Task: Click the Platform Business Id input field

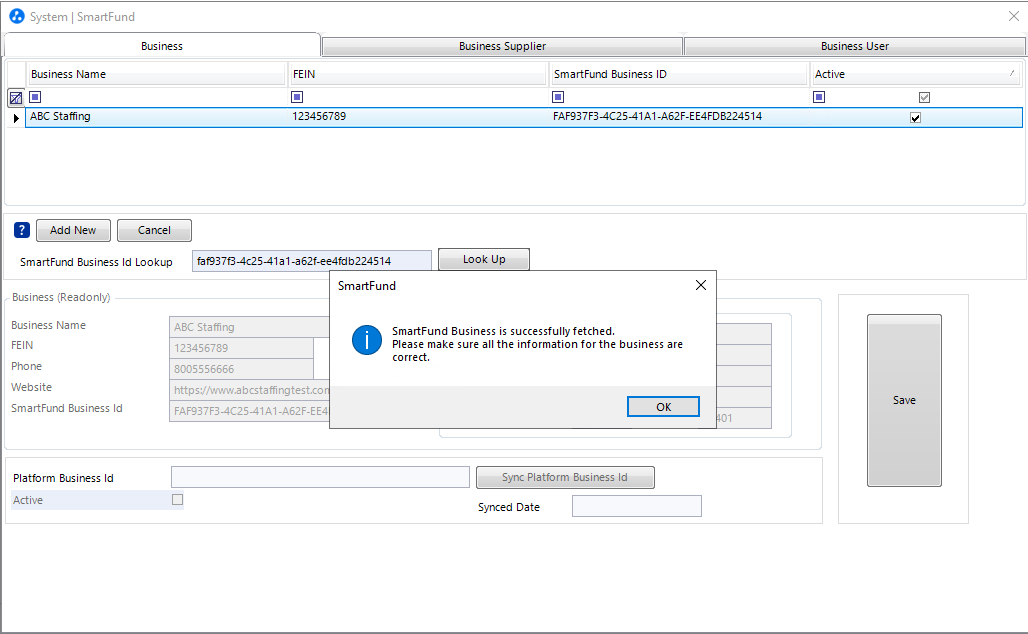Action: click(x=320, y=477)
